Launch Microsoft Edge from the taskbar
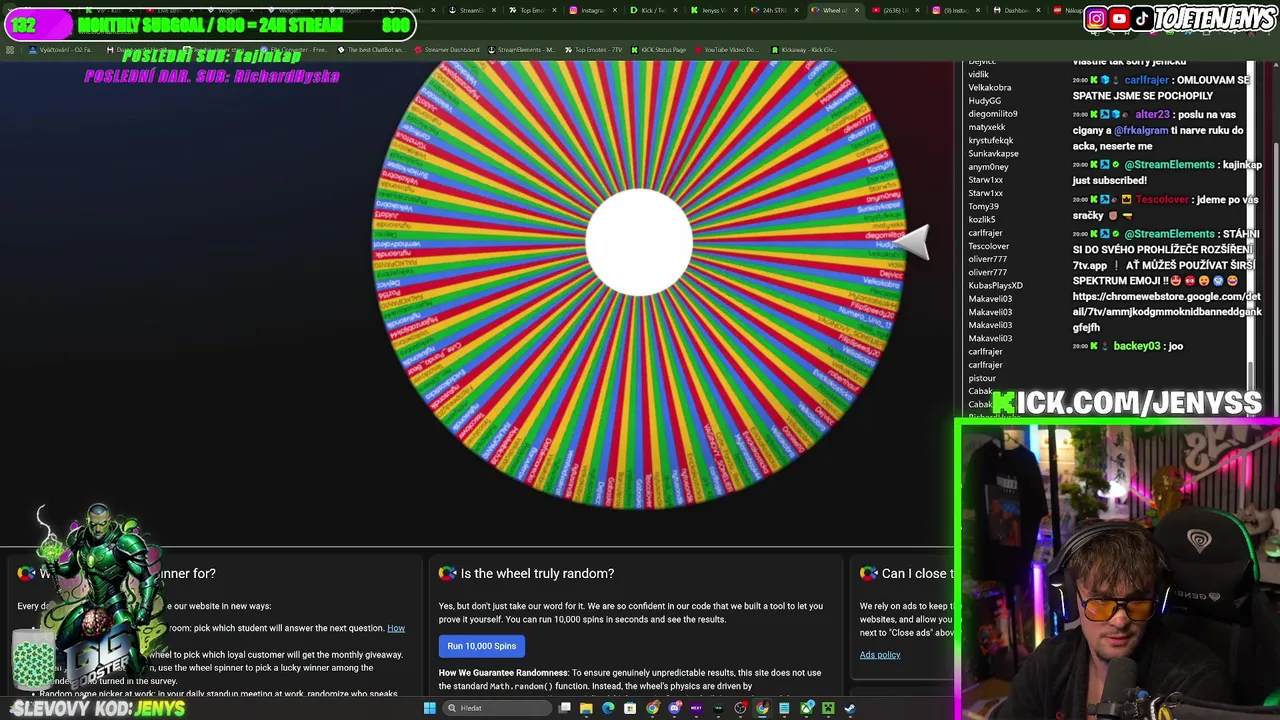 tap(608, 708)
